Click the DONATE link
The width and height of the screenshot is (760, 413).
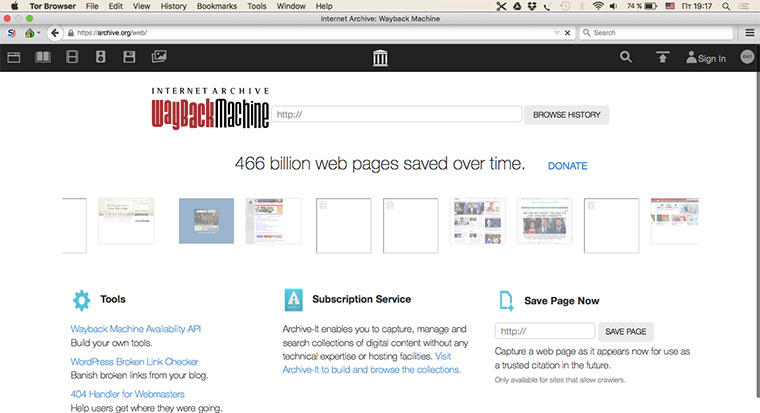pos(567,166)
